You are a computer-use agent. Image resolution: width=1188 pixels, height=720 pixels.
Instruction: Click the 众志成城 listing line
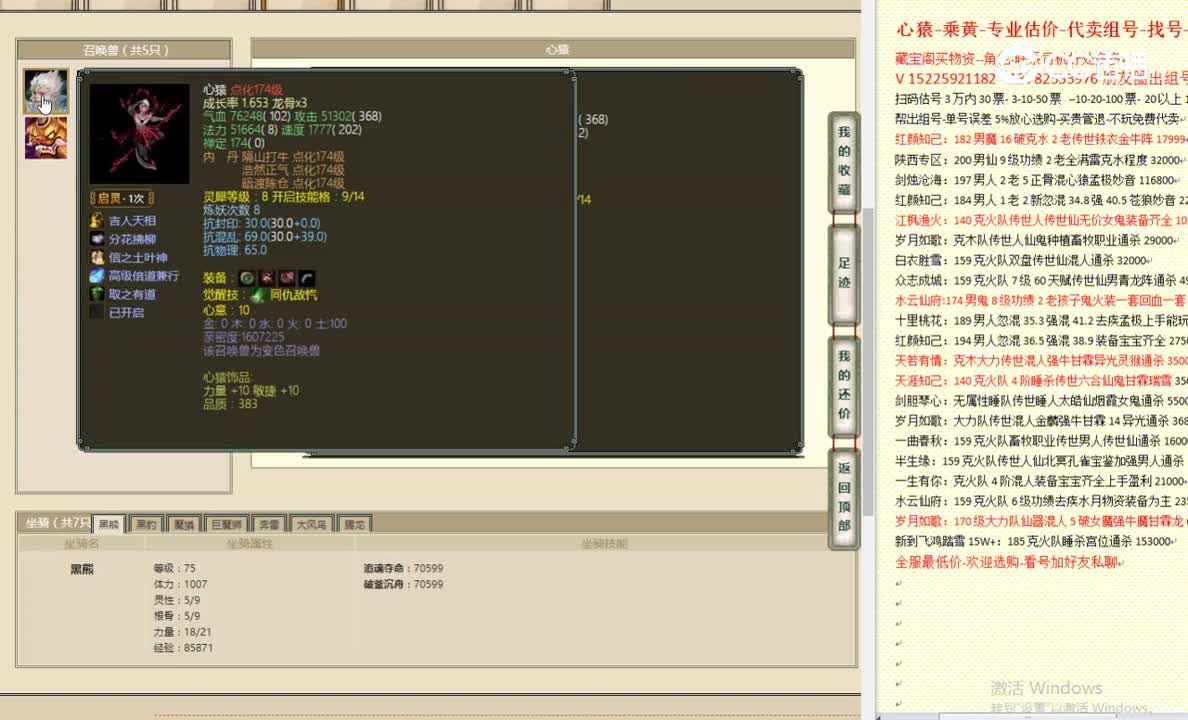1041,280
